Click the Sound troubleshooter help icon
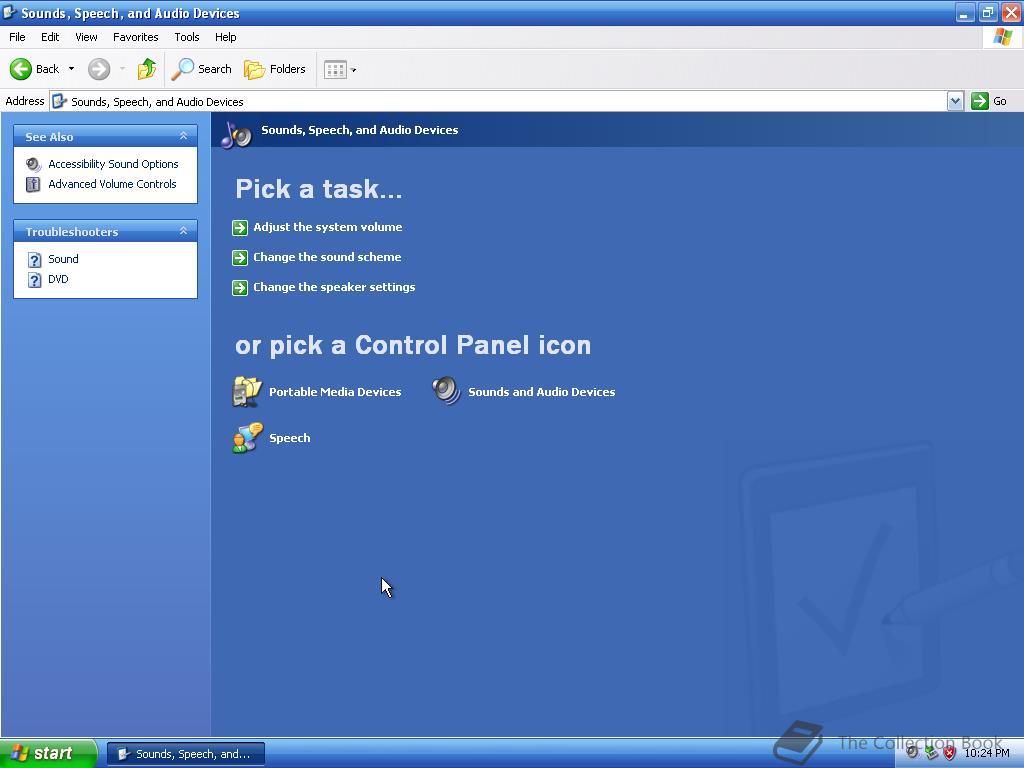 click(35, 260)
